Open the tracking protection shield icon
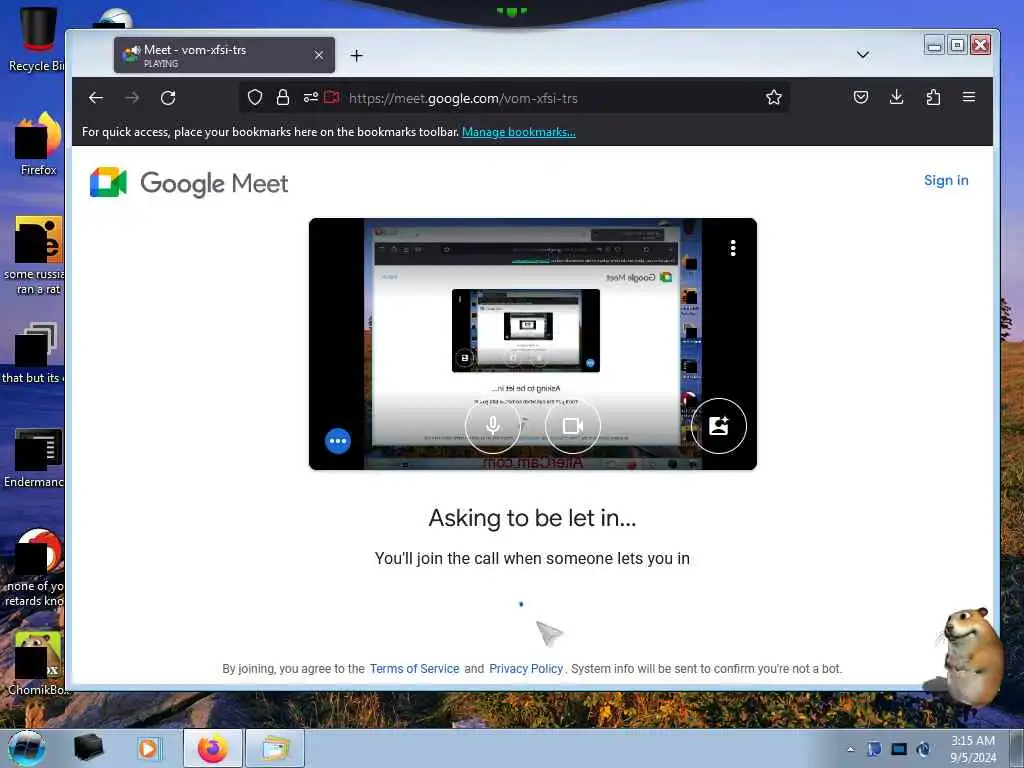The width and height of the screenshot is (1024, 768). 255,98
